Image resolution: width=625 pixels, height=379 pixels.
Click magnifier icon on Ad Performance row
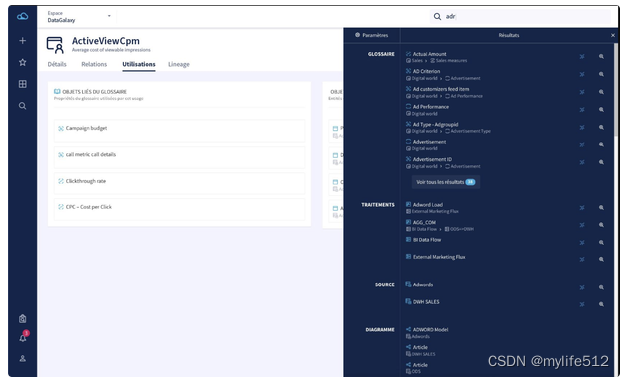(x=601, y=110)
